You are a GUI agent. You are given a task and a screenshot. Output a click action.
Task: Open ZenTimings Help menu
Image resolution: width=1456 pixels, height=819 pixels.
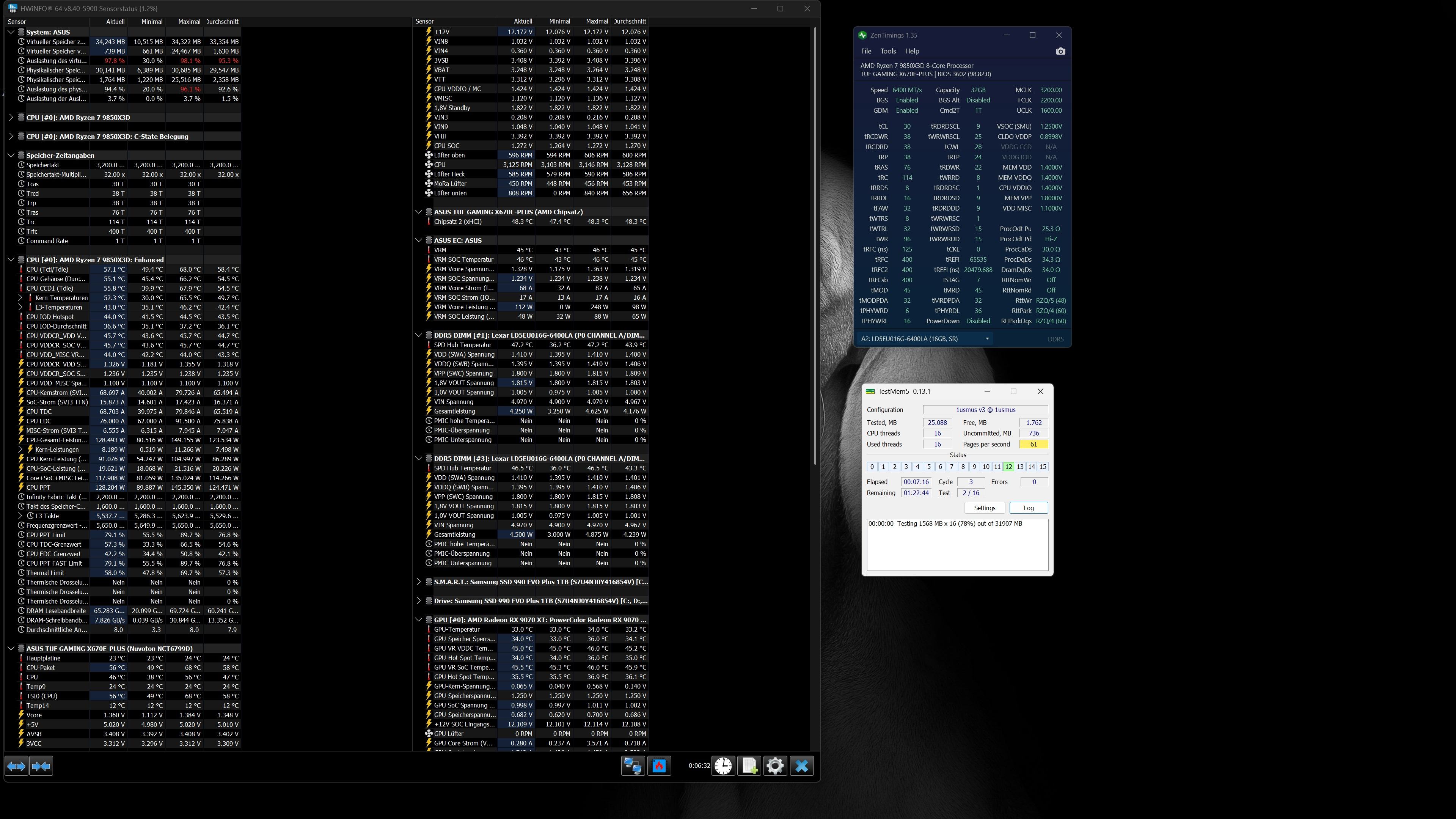click(912, 52)
